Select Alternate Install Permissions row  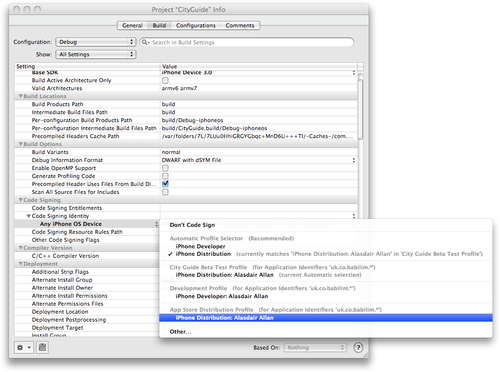(87, 296)
